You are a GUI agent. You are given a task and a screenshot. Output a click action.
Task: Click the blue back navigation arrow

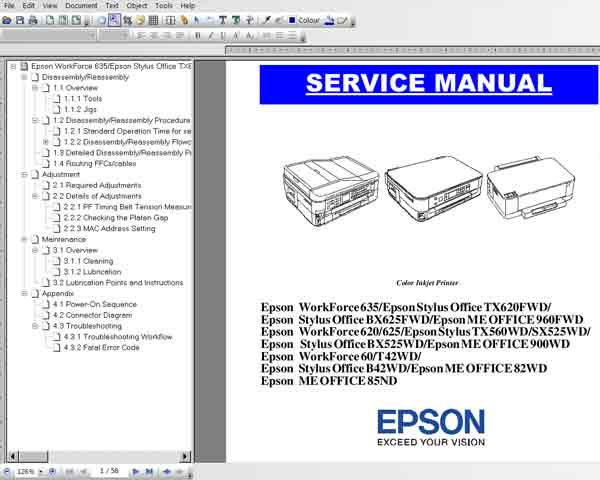coord(167,472)
